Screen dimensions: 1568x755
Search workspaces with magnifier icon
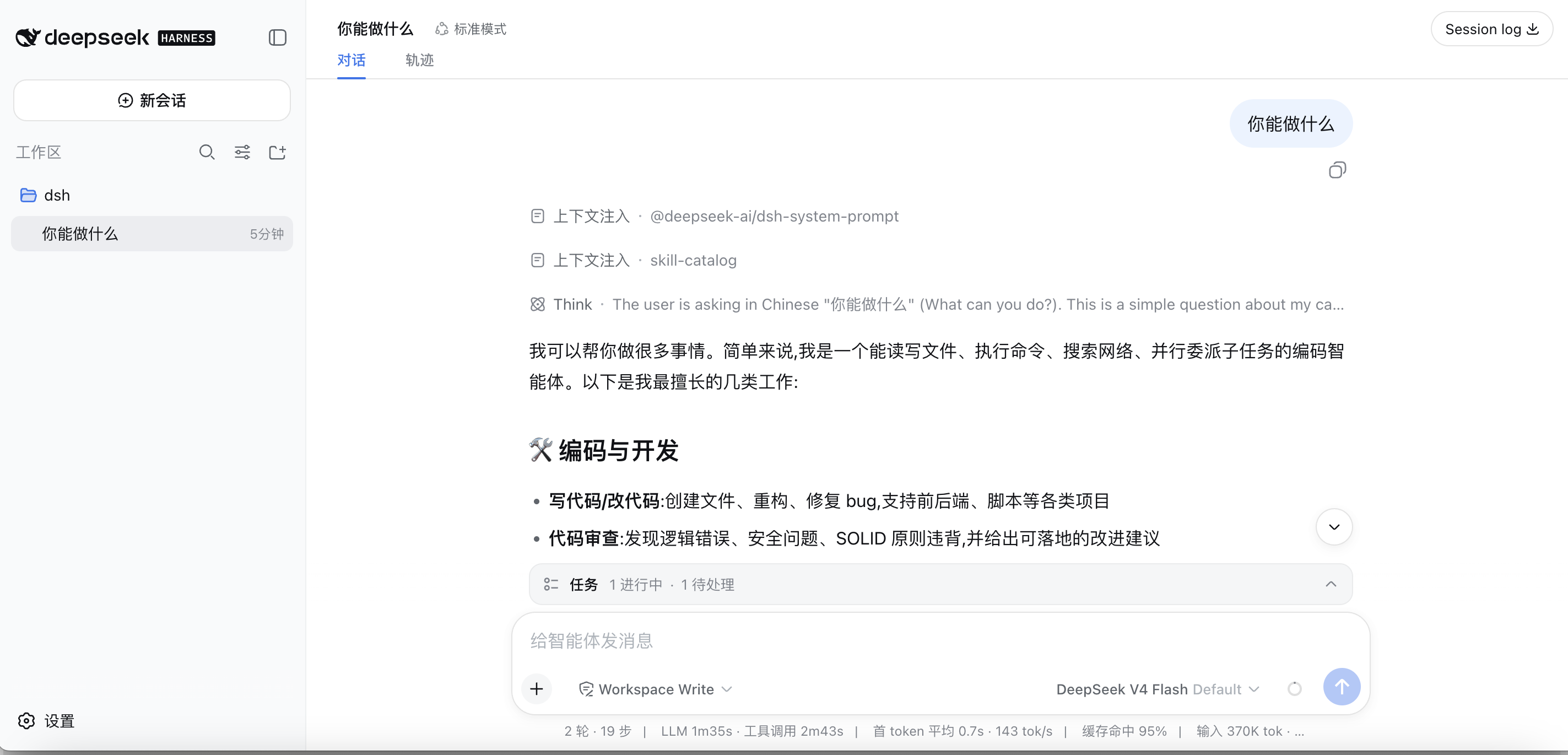tap(207, 152)
